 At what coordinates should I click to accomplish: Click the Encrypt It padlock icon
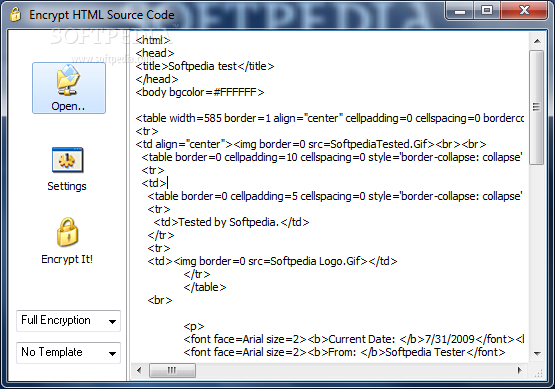pyautogui.click(x=67, y=232)
